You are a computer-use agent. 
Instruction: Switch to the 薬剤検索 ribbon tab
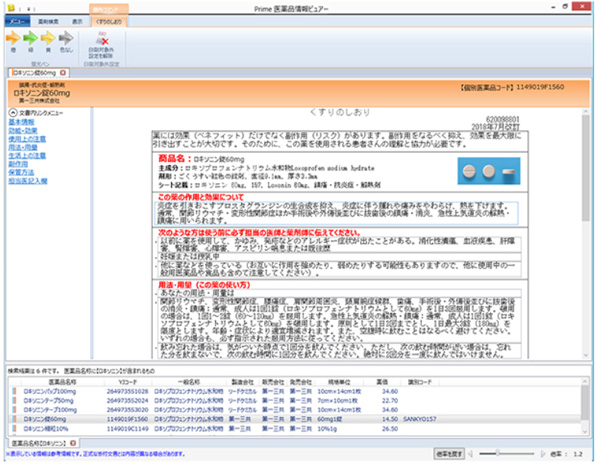click(x=48, y=22)
